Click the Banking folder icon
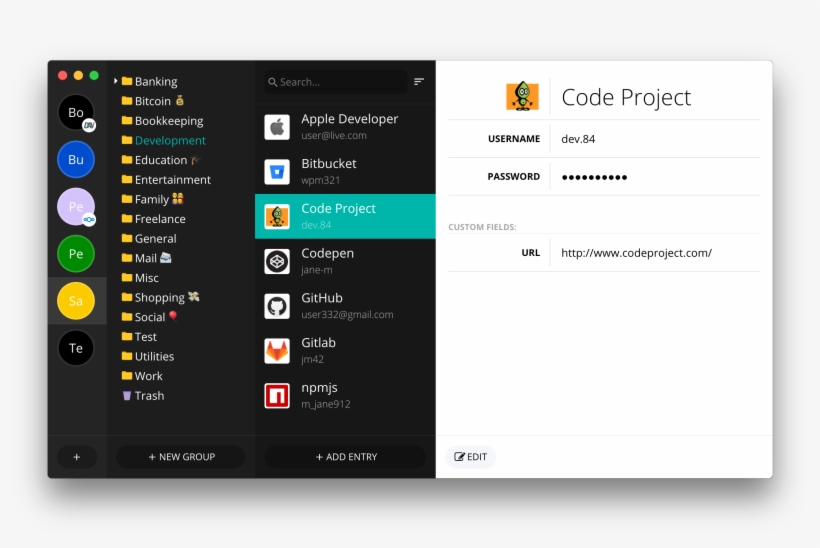Image resolution: width=820 pixels, height=548 pixels. pos(127,81)
